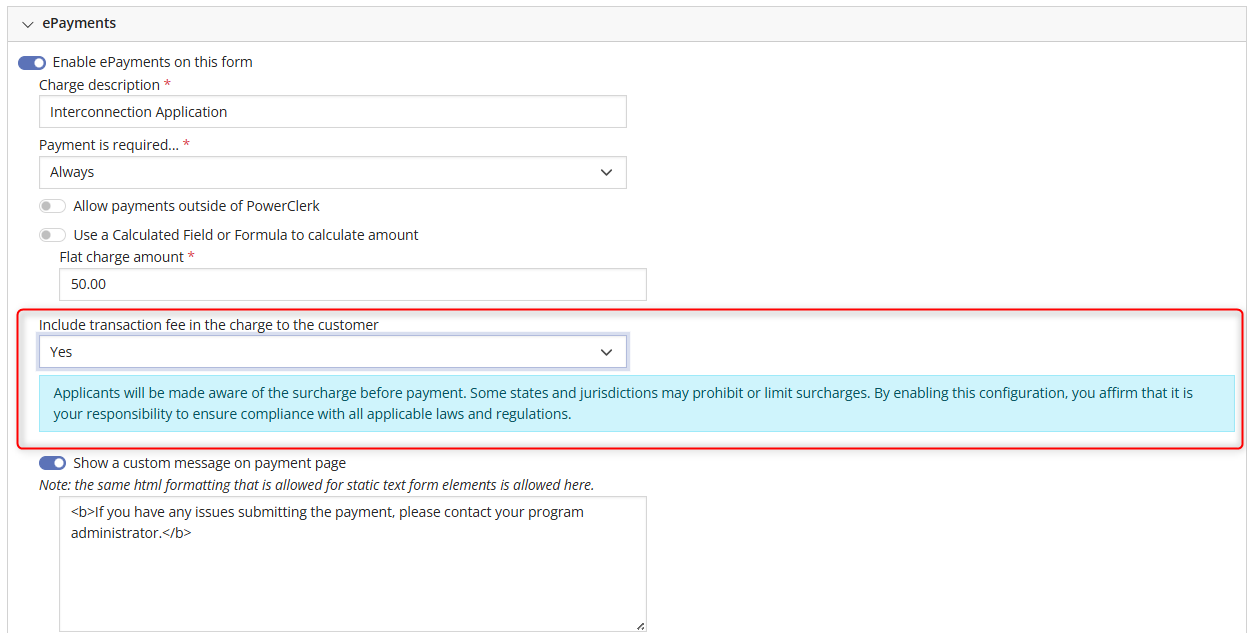Click the chevron on the Payment is required dropdown
The width and height of the screenshot is (1247, 633).
click(607, 172)
